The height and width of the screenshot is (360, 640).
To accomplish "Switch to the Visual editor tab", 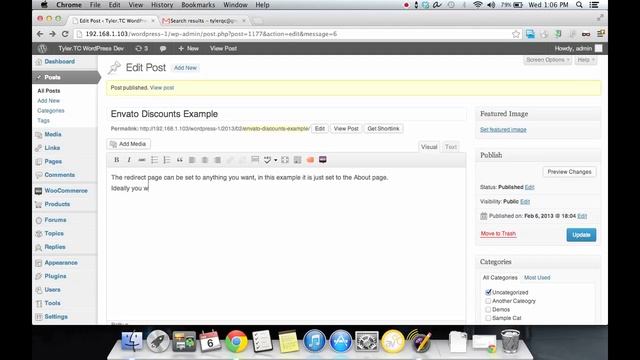I will (429, 147).
